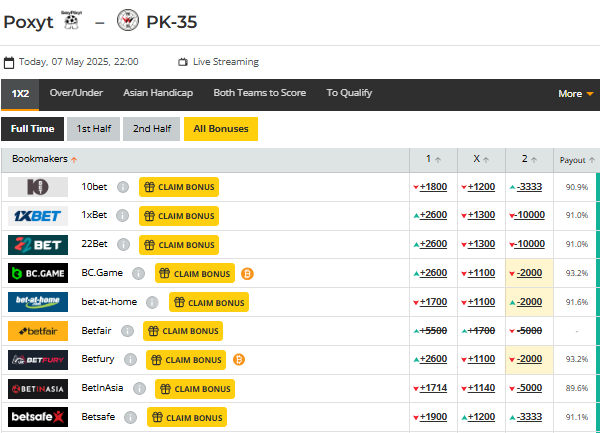Screen dimensions: 600x433
Task: Select the 1st Half period tab
Action: click(93, 129)
